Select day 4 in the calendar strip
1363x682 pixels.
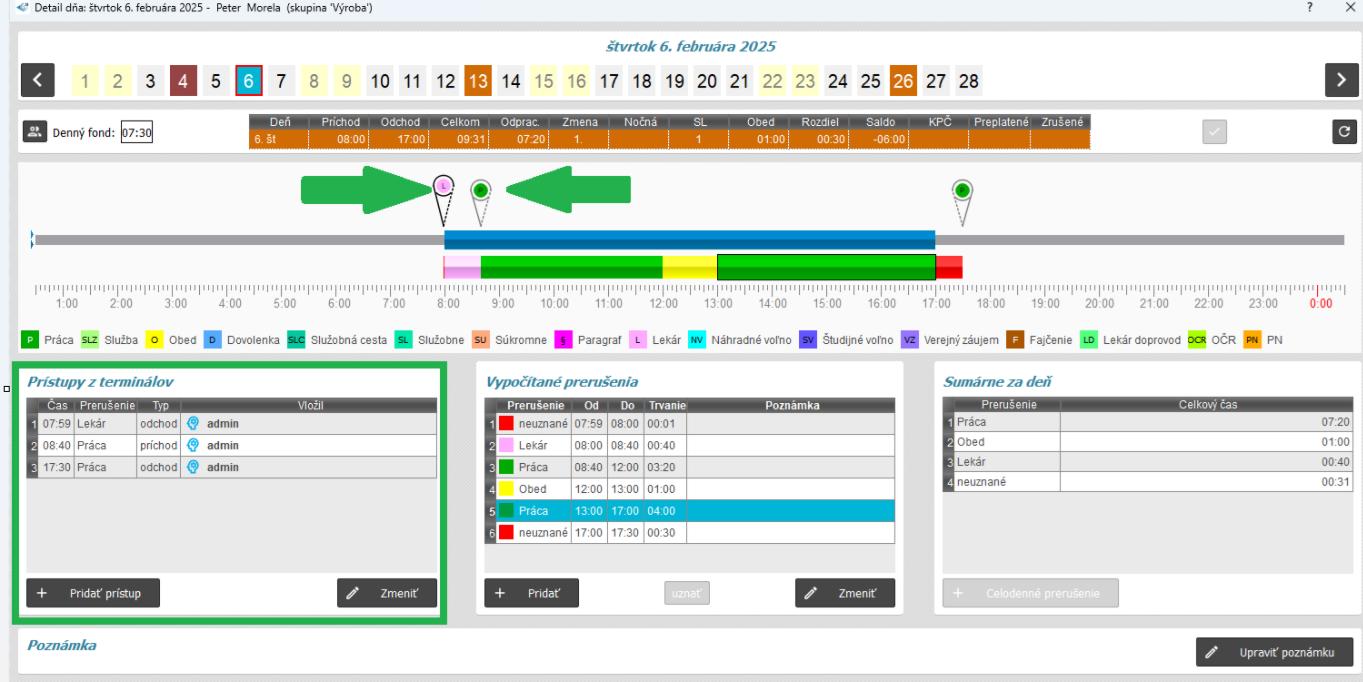pos(183,80)
